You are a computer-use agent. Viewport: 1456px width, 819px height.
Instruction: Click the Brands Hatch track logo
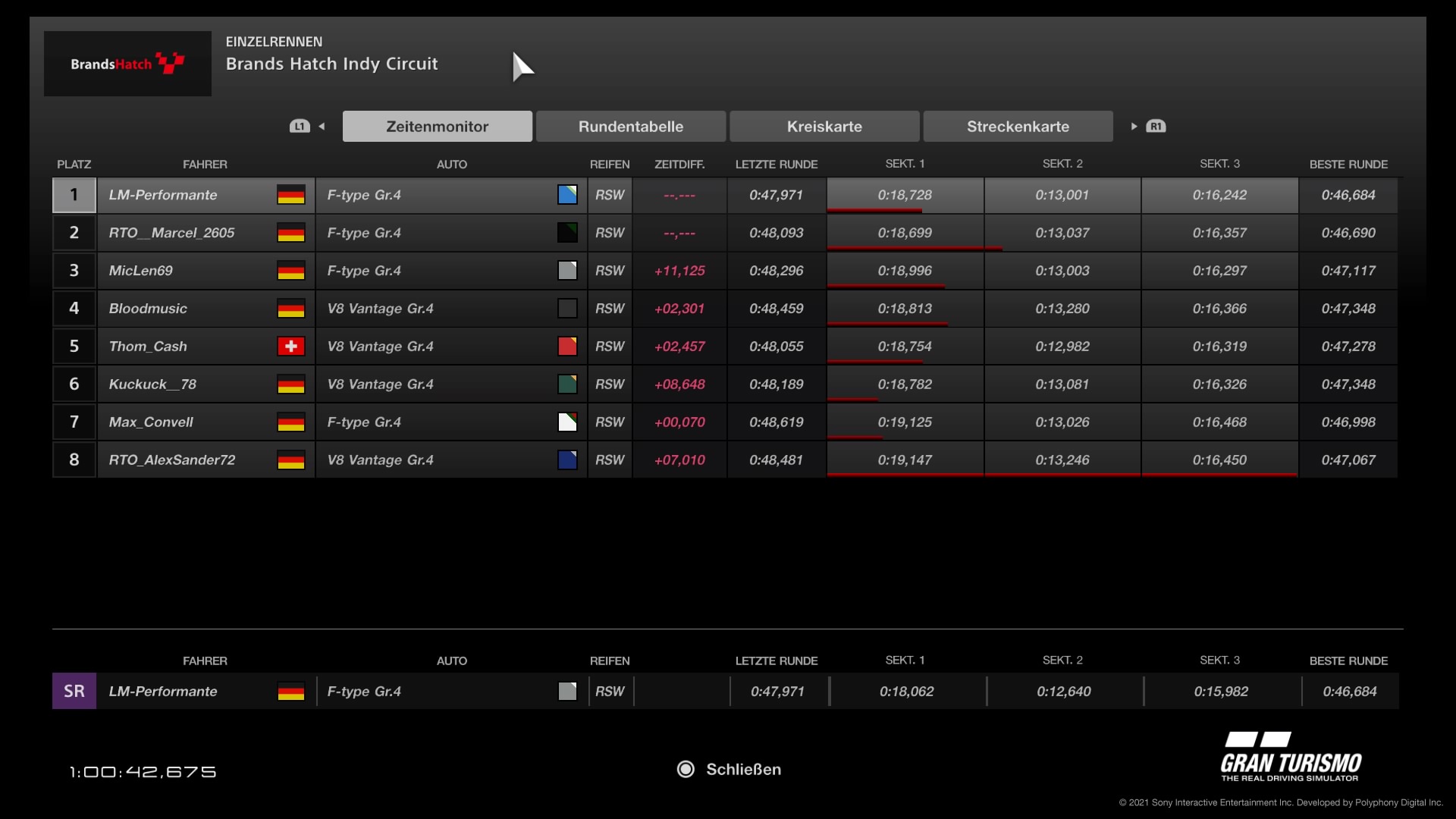coord(127,64)
